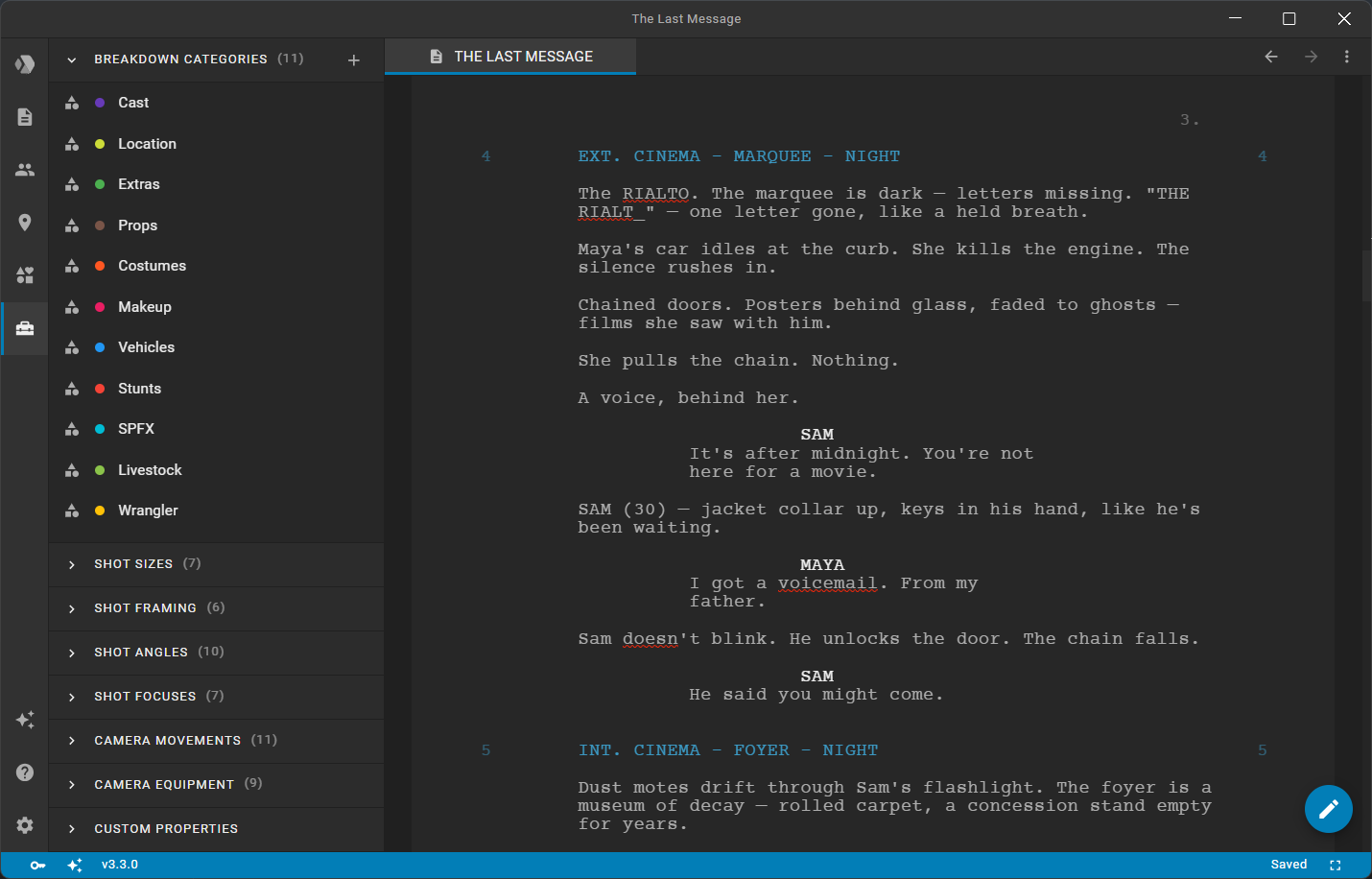1372x879 pixels.
Task: Click the MAYA character cue
Action: click(x=822, y=565)
